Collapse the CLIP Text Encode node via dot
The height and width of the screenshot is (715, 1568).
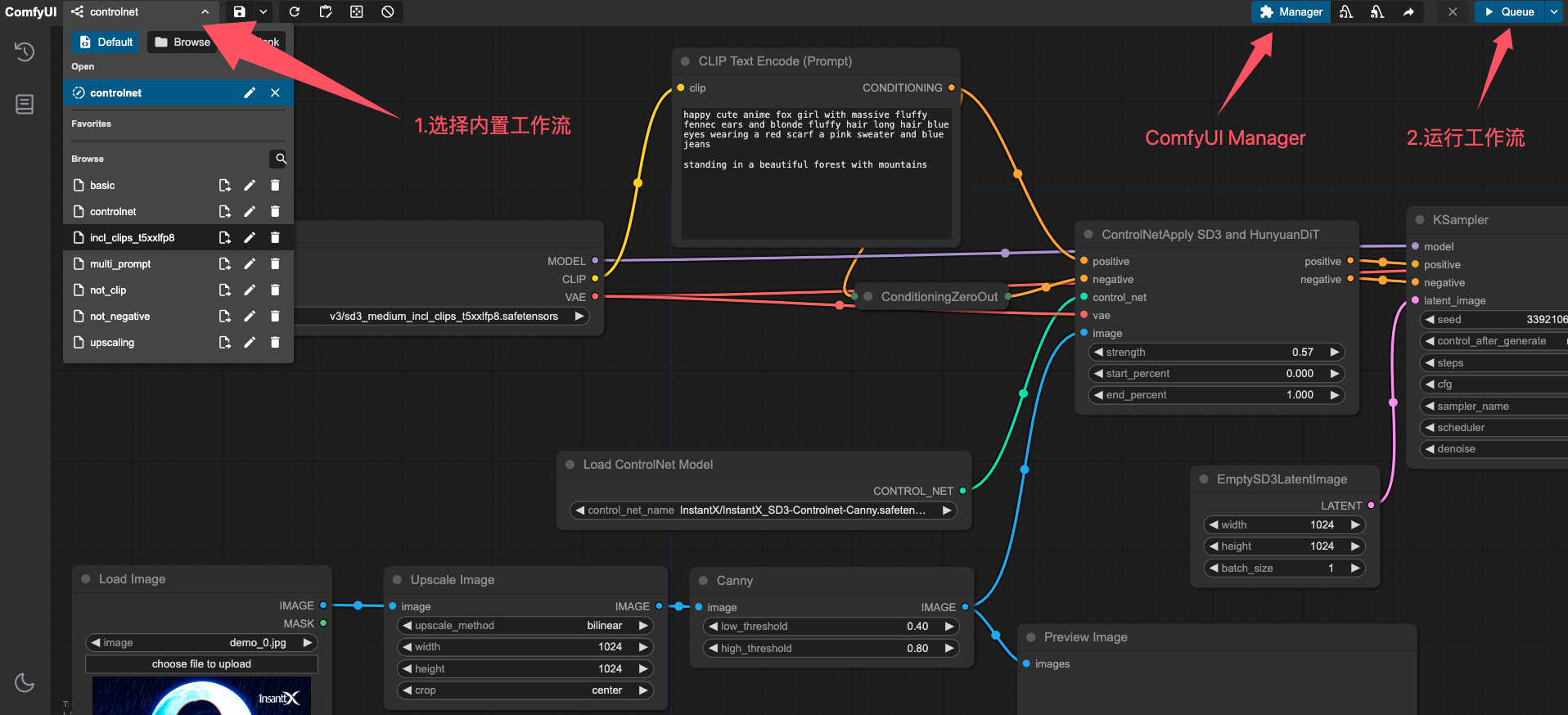(x=685, y=61)
